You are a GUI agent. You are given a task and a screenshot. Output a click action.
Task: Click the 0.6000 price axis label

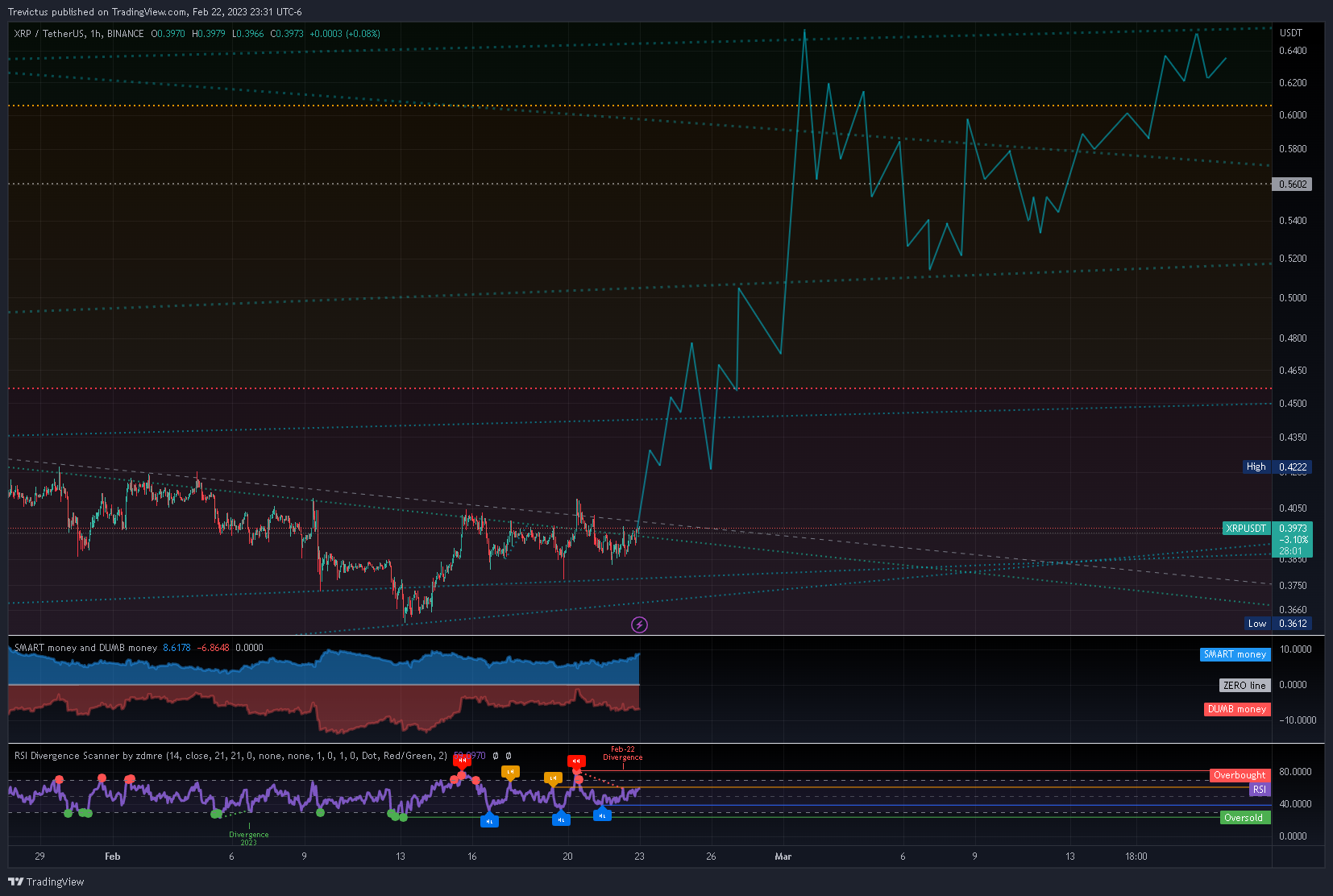tap(1293, 115)
